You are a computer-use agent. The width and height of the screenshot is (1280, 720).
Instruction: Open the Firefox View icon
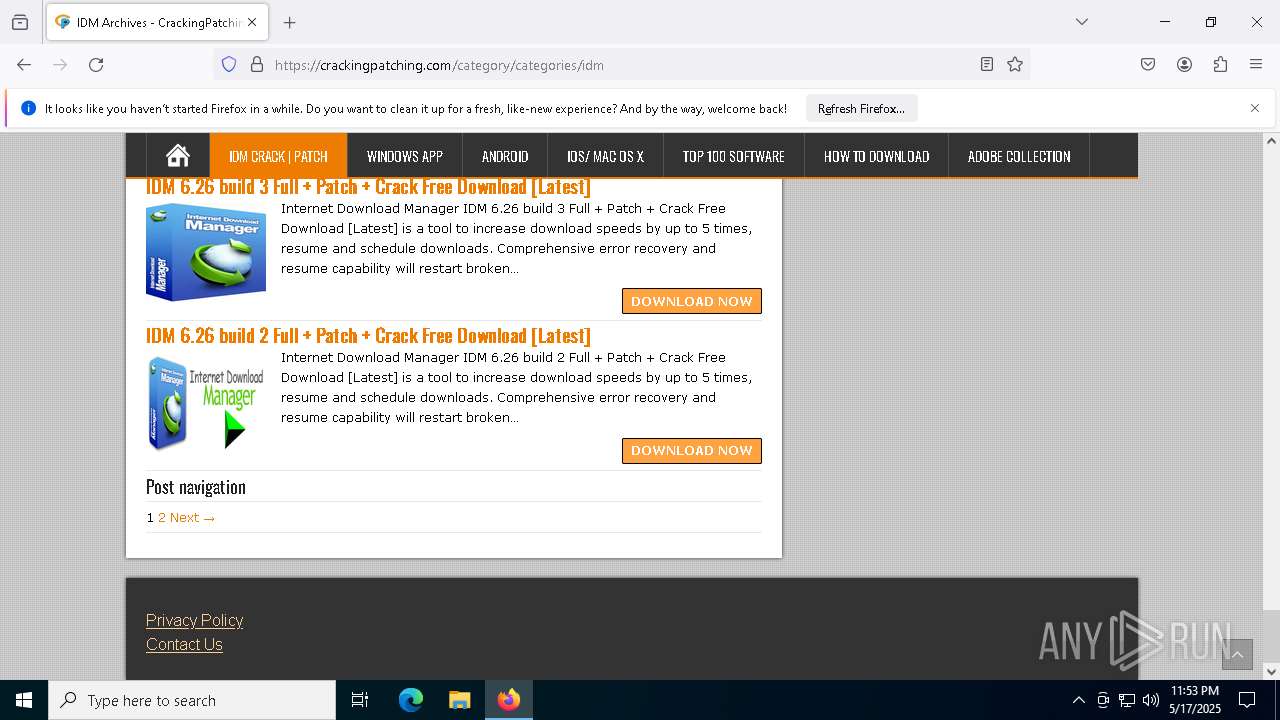point(20,22)
